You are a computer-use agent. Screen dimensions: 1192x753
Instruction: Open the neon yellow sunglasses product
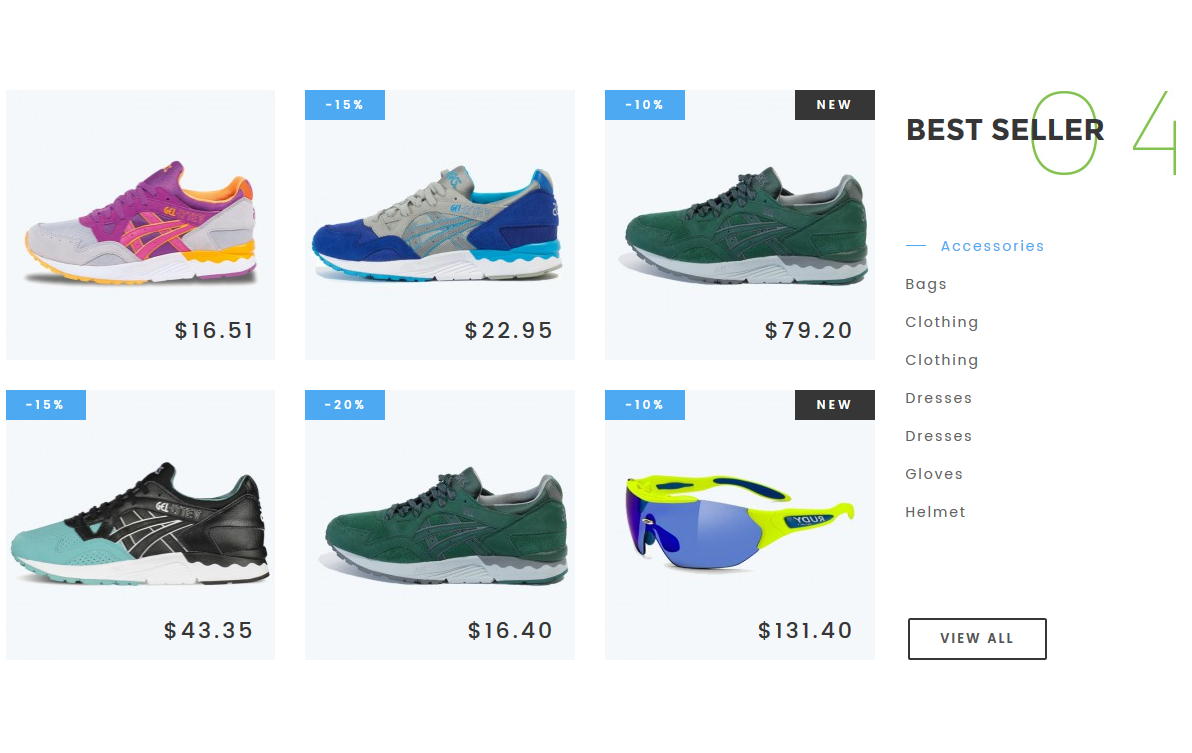pyautogui.click(x=740, y=522)
